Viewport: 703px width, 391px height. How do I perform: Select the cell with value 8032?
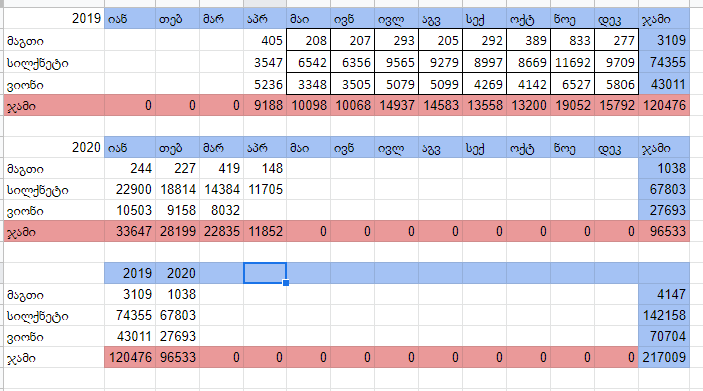point(221,210)
